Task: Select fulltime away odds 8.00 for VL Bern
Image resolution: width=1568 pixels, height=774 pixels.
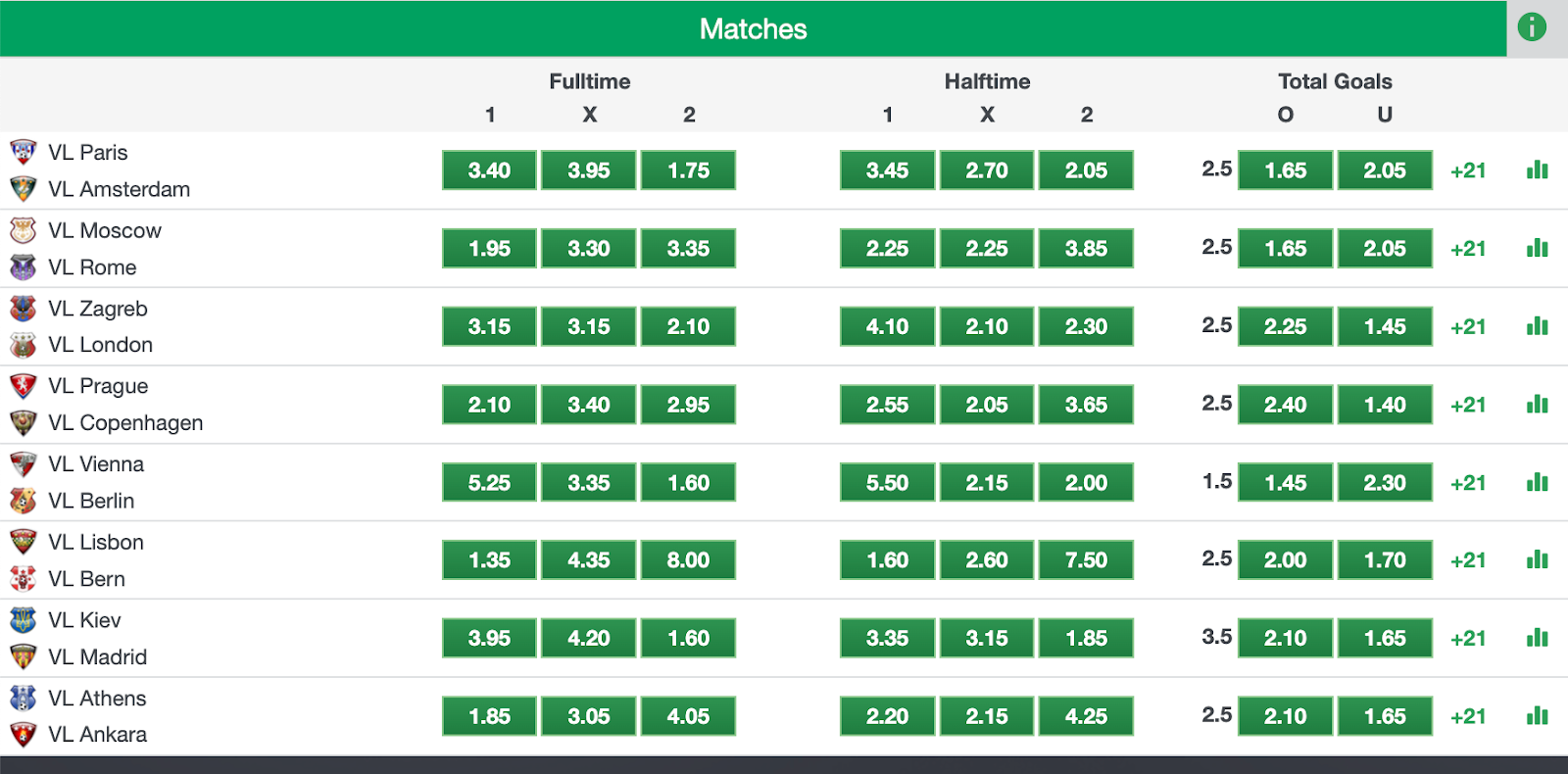Action: tap(688, 559)
